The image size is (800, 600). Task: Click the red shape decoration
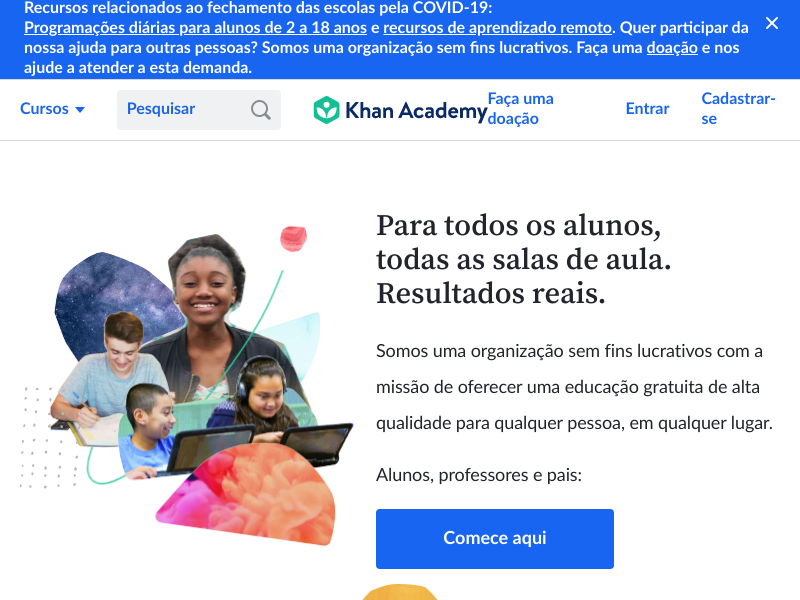point(293,239)
